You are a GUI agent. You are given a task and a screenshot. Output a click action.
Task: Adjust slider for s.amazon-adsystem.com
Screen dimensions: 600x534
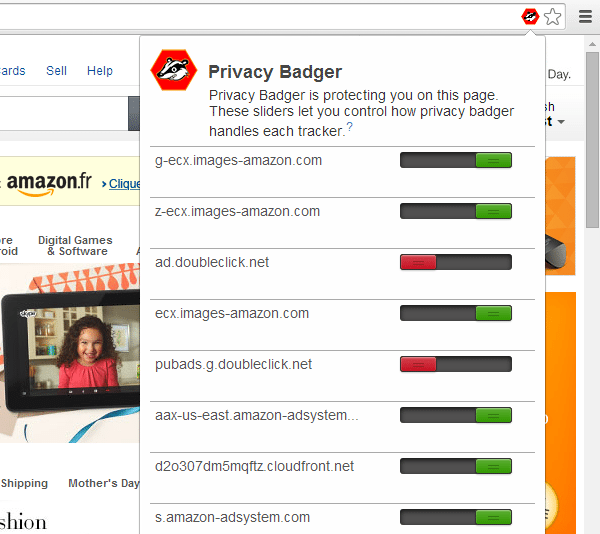456,517
